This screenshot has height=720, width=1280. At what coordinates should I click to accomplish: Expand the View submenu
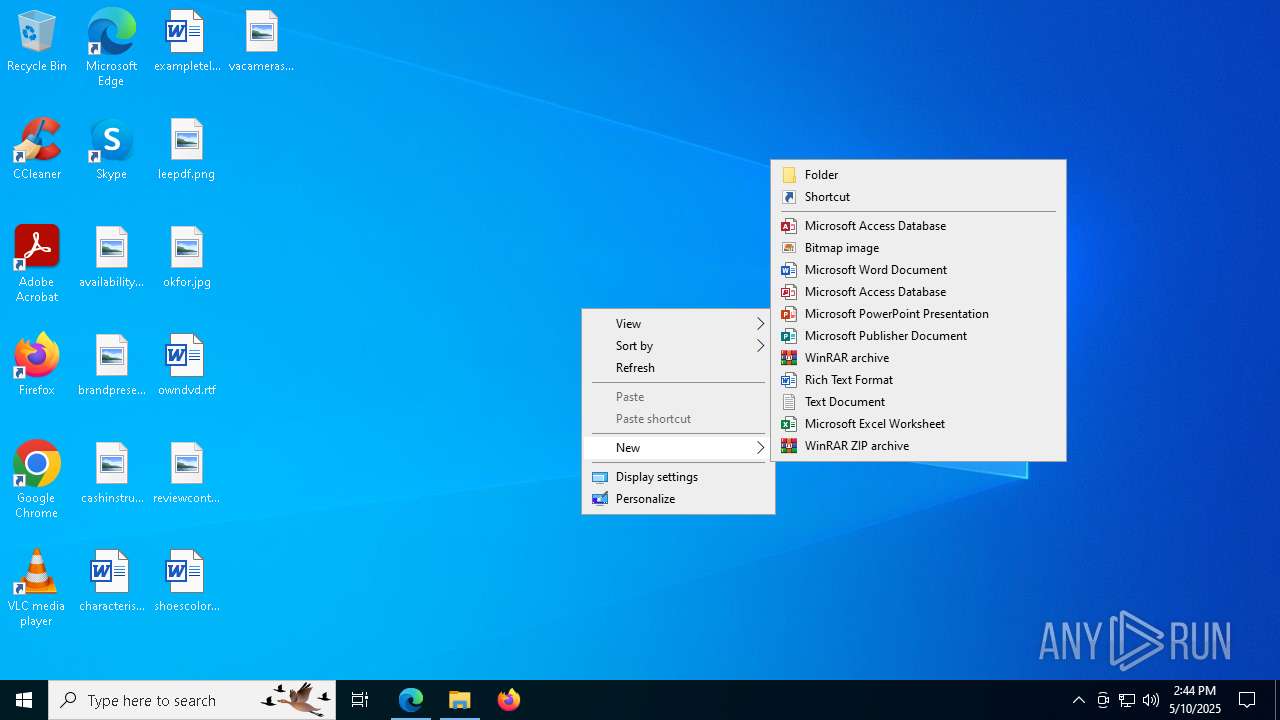coord(678,323)
